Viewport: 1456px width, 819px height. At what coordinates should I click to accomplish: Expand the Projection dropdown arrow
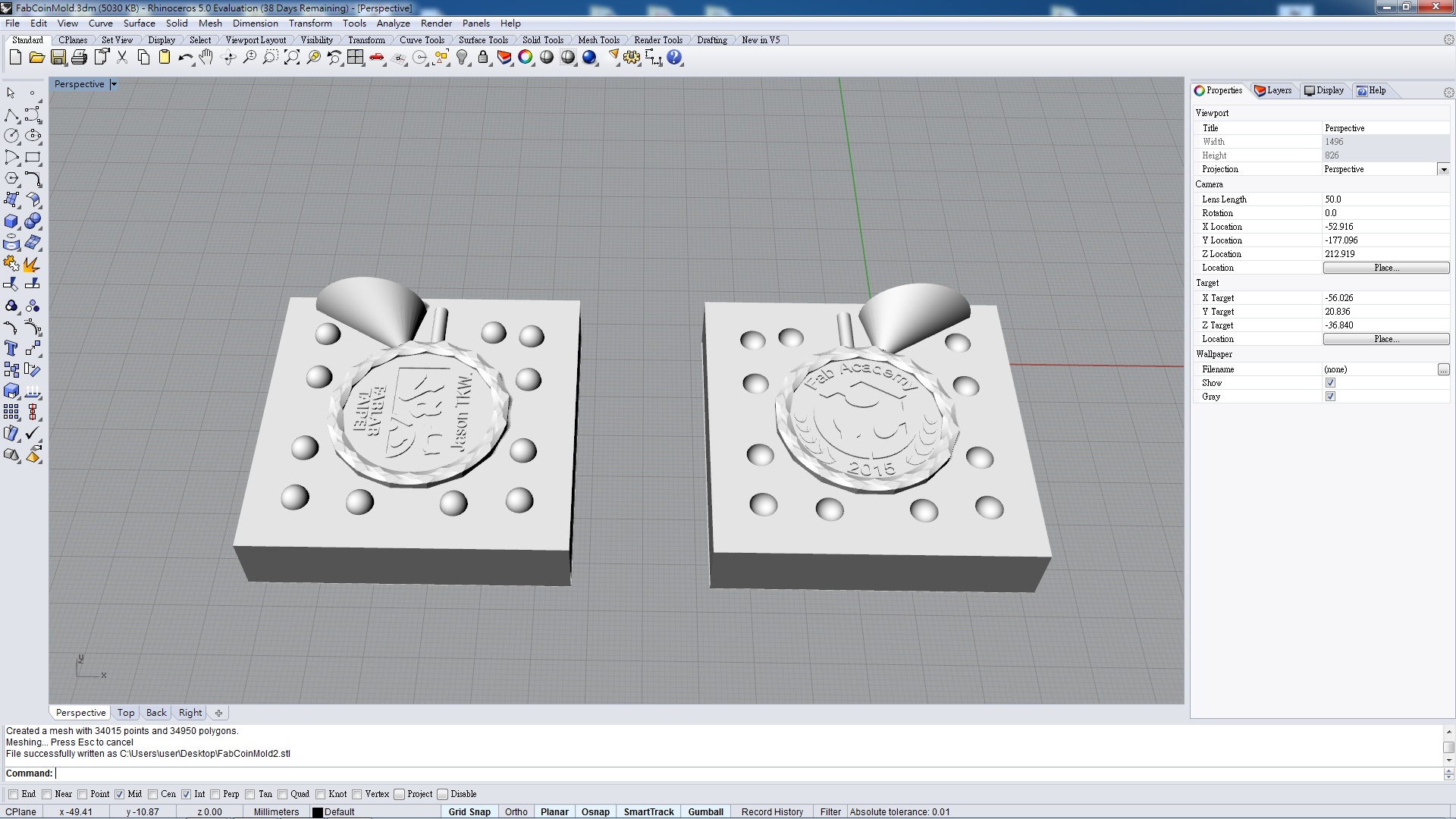point(1443,169)
